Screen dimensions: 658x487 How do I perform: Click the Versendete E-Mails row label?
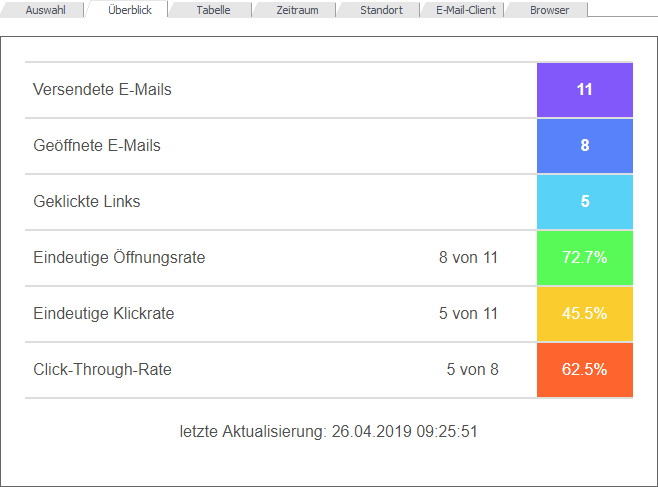click(x=102, y=90)
